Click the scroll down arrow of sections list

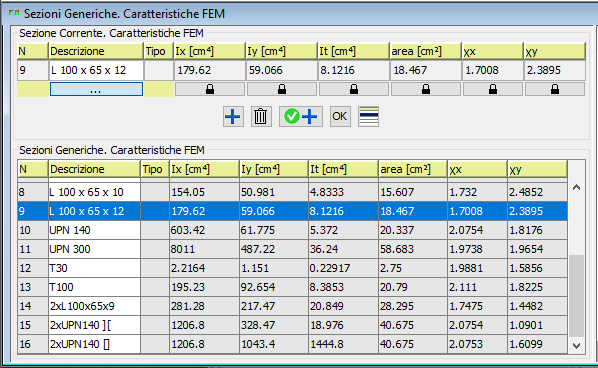coord(576,346)
